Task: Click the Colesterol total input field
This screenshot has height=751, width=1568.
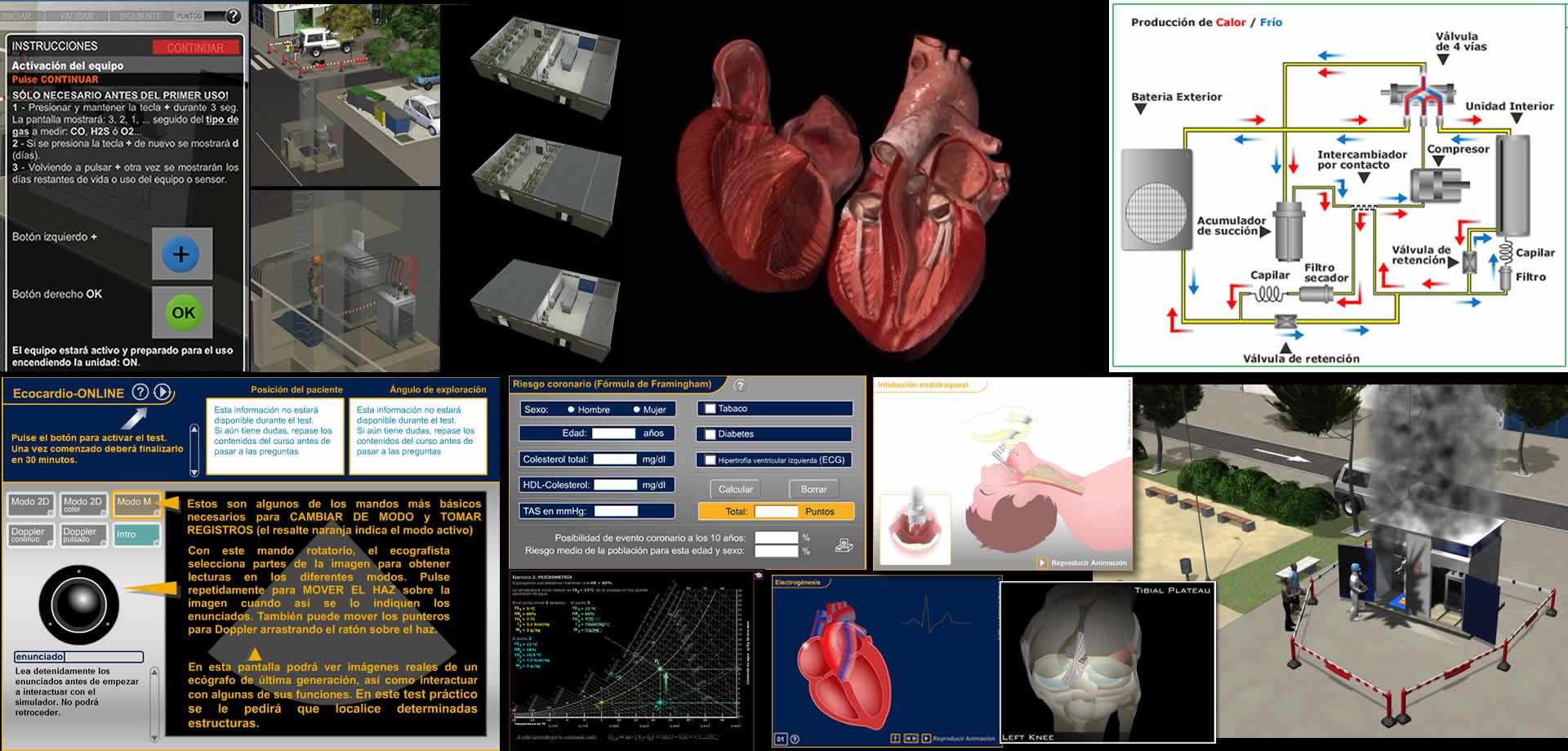Action: [614, 460]
